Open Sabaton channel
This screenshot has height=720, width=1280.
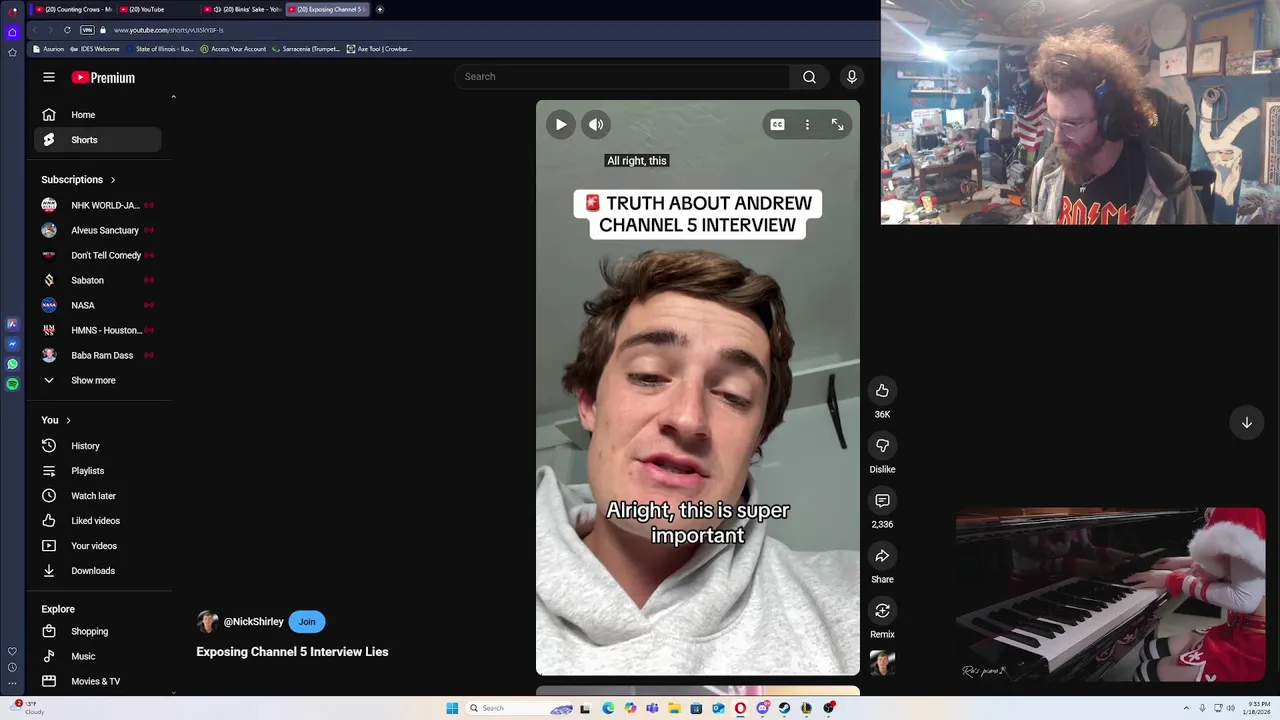(97, 280)
